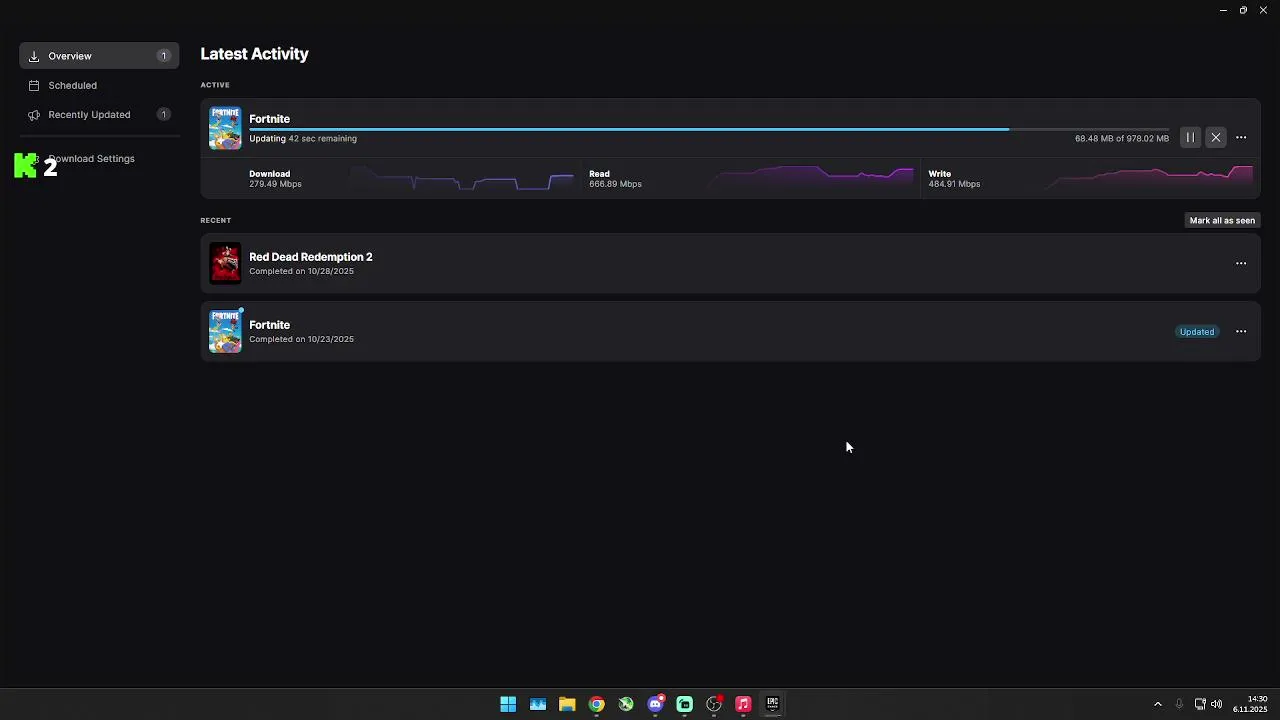This screenshot has height=720, width=1280.
Task: Open Recently Updated section
Action: click(99, 114)
